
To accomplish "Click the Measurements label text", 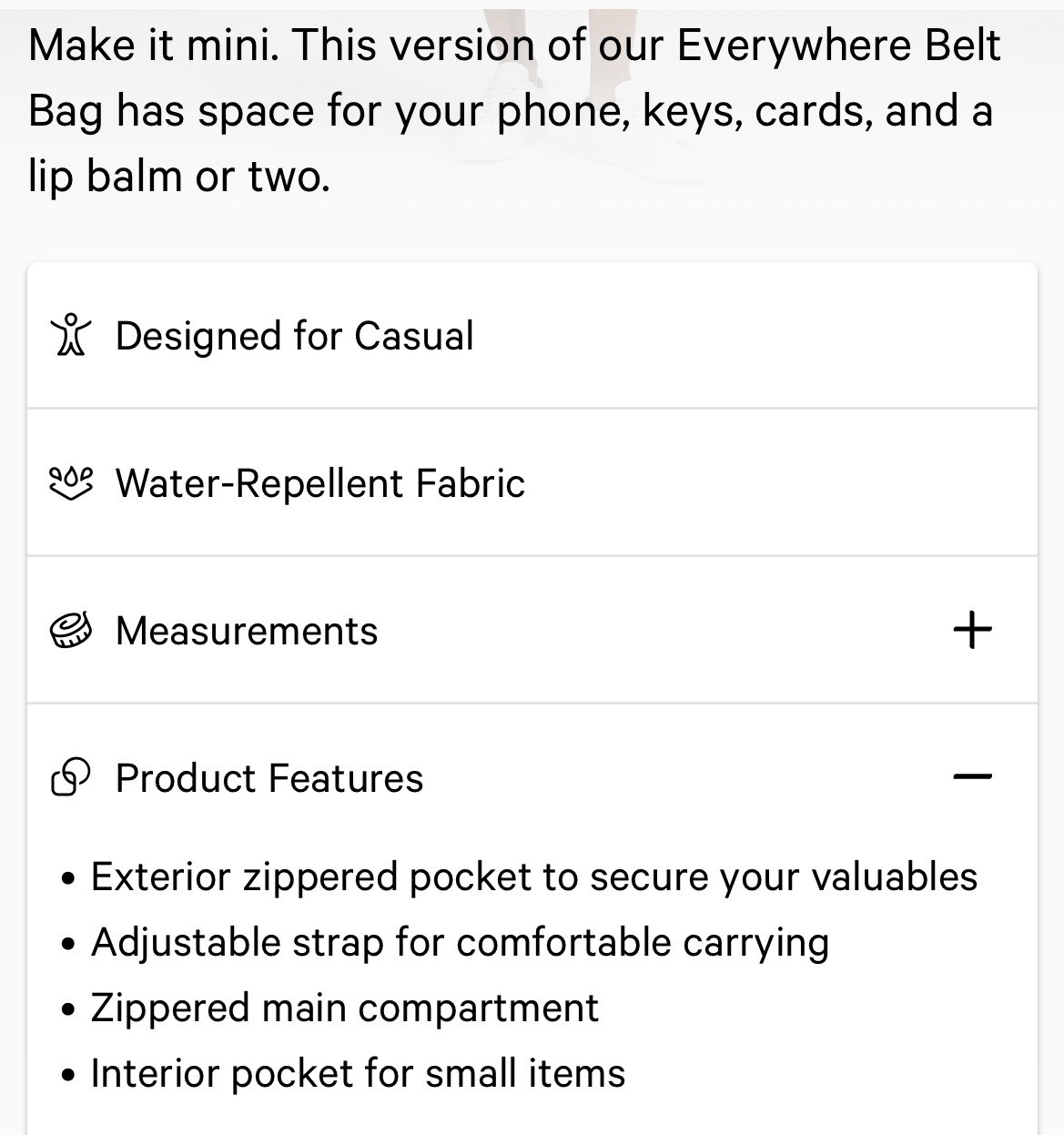I will 247,631.
